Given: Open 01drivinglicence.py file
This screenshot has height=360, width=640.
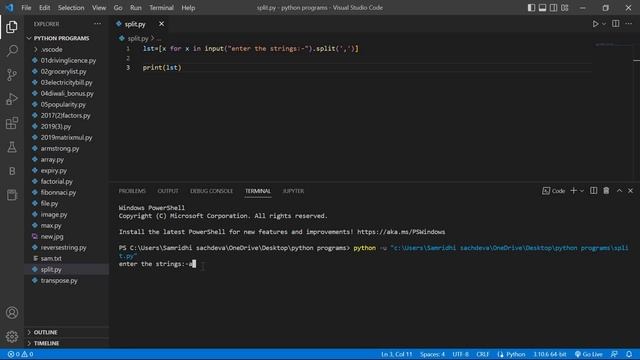Looking at the screenshot, I should tap(68, 60).
